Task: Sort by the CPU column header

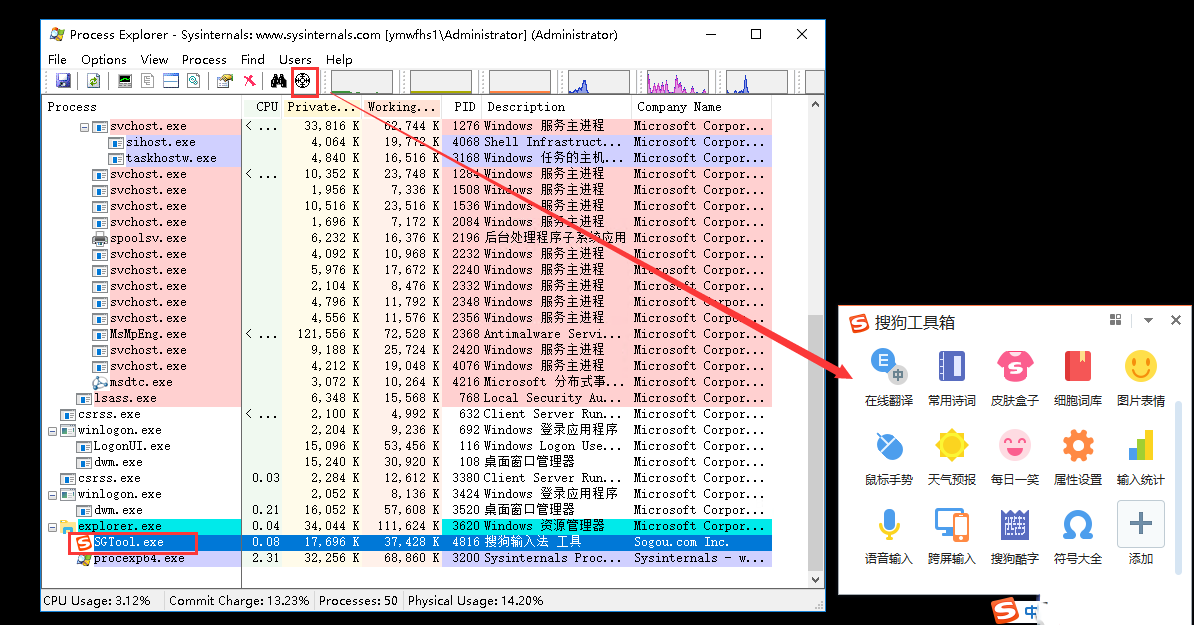Action: tap(262, 107)
